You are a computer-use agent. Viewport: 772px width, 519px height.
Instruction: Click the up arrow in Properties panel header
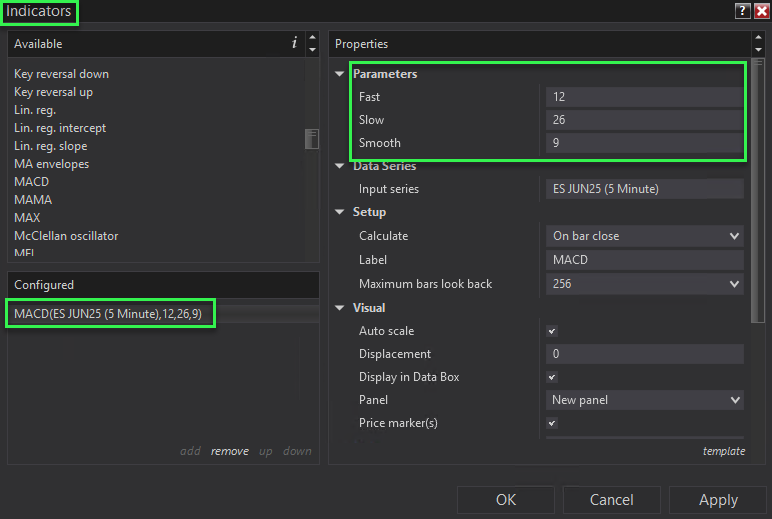pos(758,37)
